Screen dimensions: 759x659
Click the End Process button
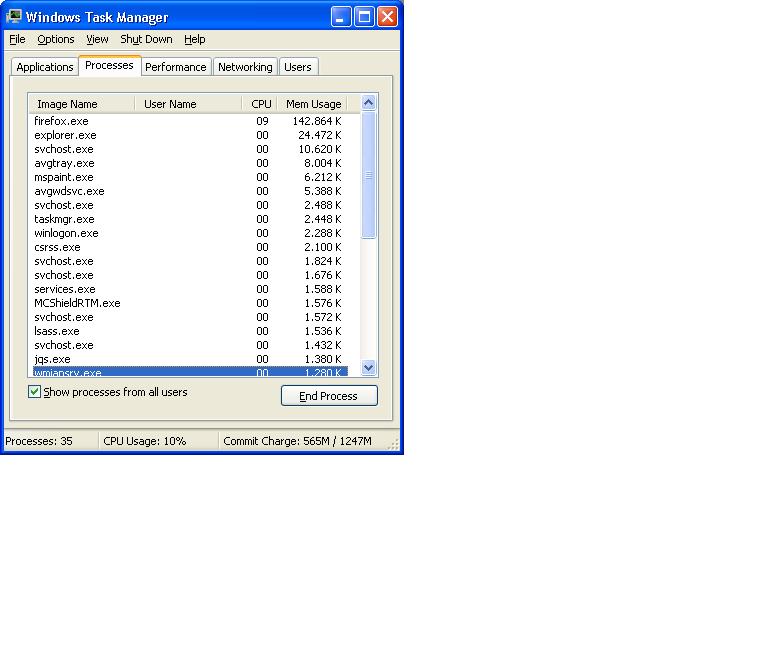pyautogui.click(x=329, y=396)
